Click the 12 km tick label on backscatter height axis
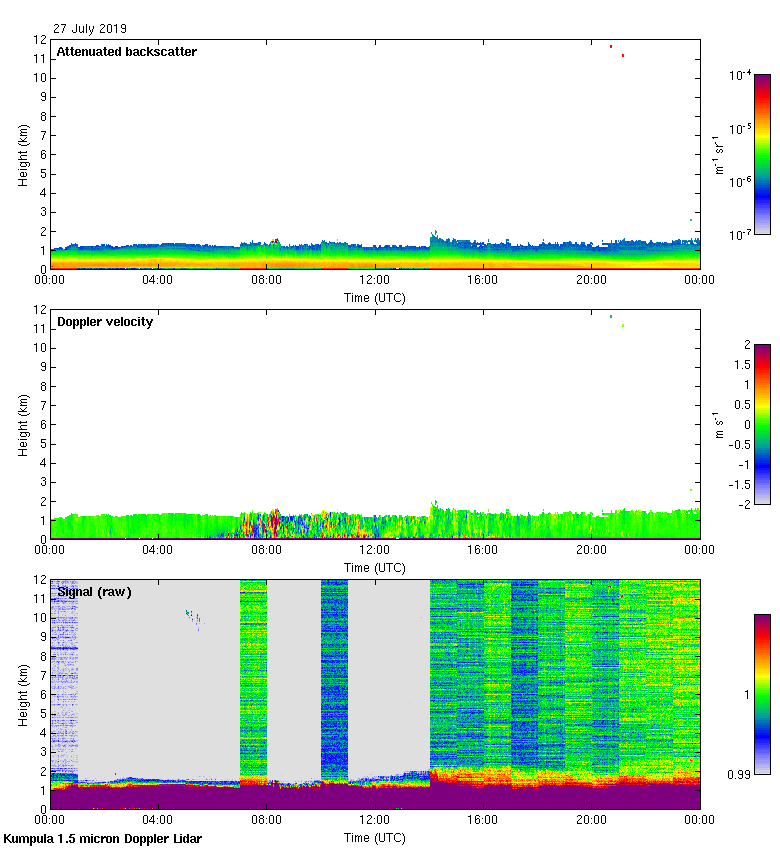Image resolution: width=780 pixels, height=850 pixels. pos(41,40)
